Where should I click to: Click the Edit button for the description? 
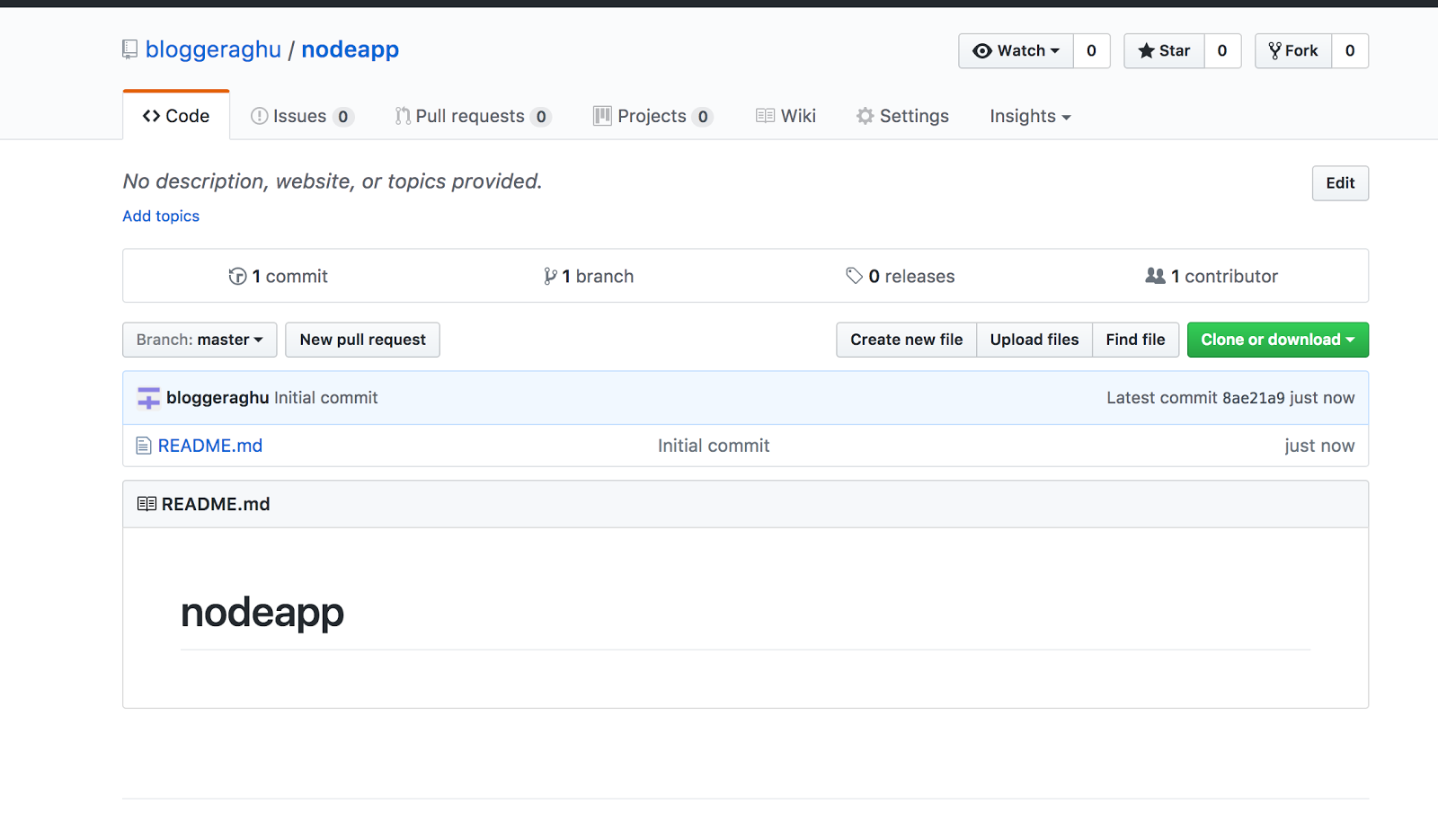pos(1340,183)
